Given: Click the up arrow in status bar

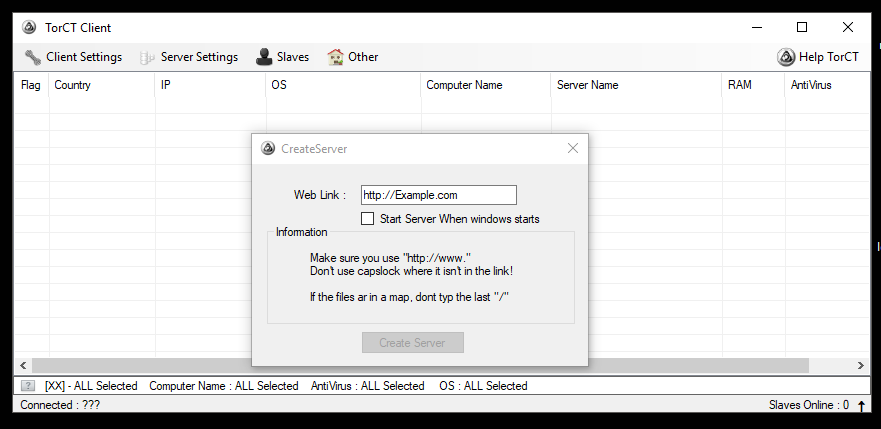Looking at the screenshot, I should [861, 405].
